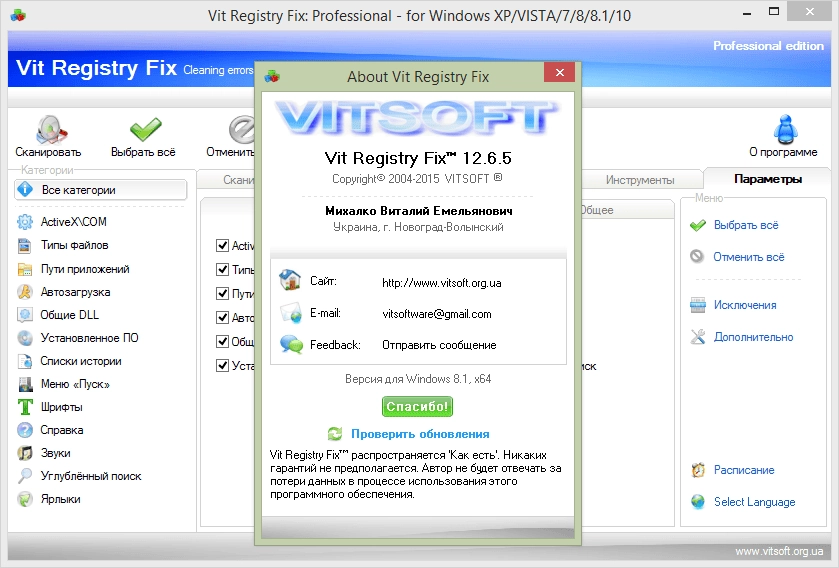Click the Все категории info icon
The height and width of the screenshot is (568, 839).
pos(25,189)
